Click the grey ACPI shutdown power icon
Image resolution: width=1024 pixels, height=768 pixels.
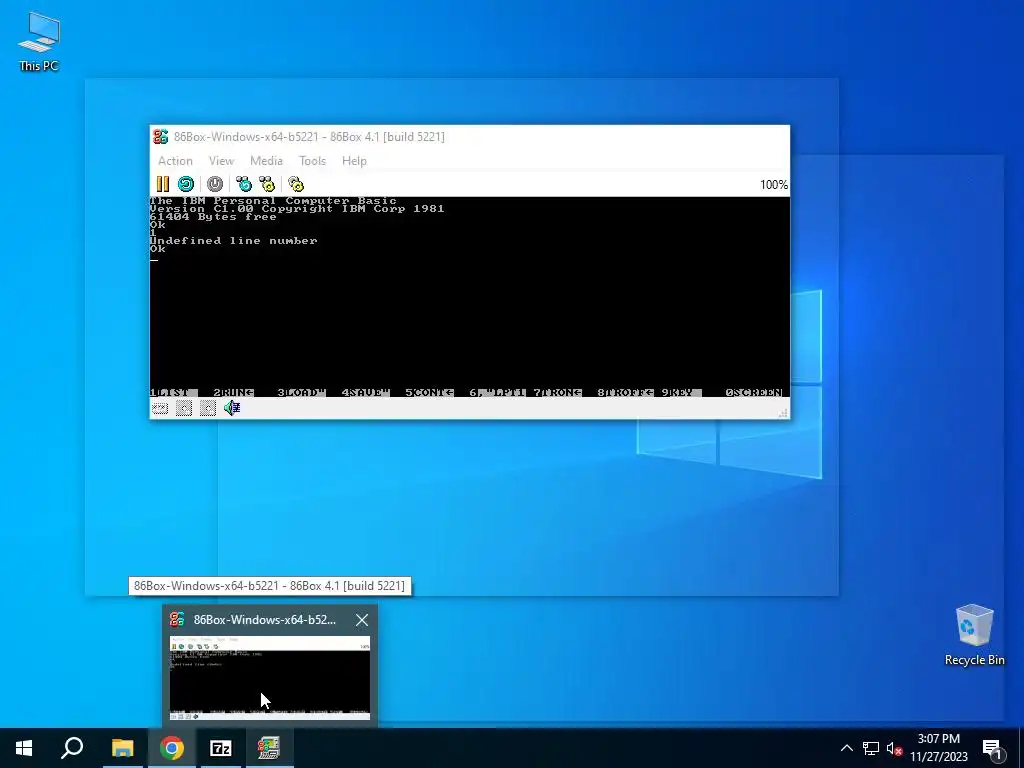tap(215, 184)
